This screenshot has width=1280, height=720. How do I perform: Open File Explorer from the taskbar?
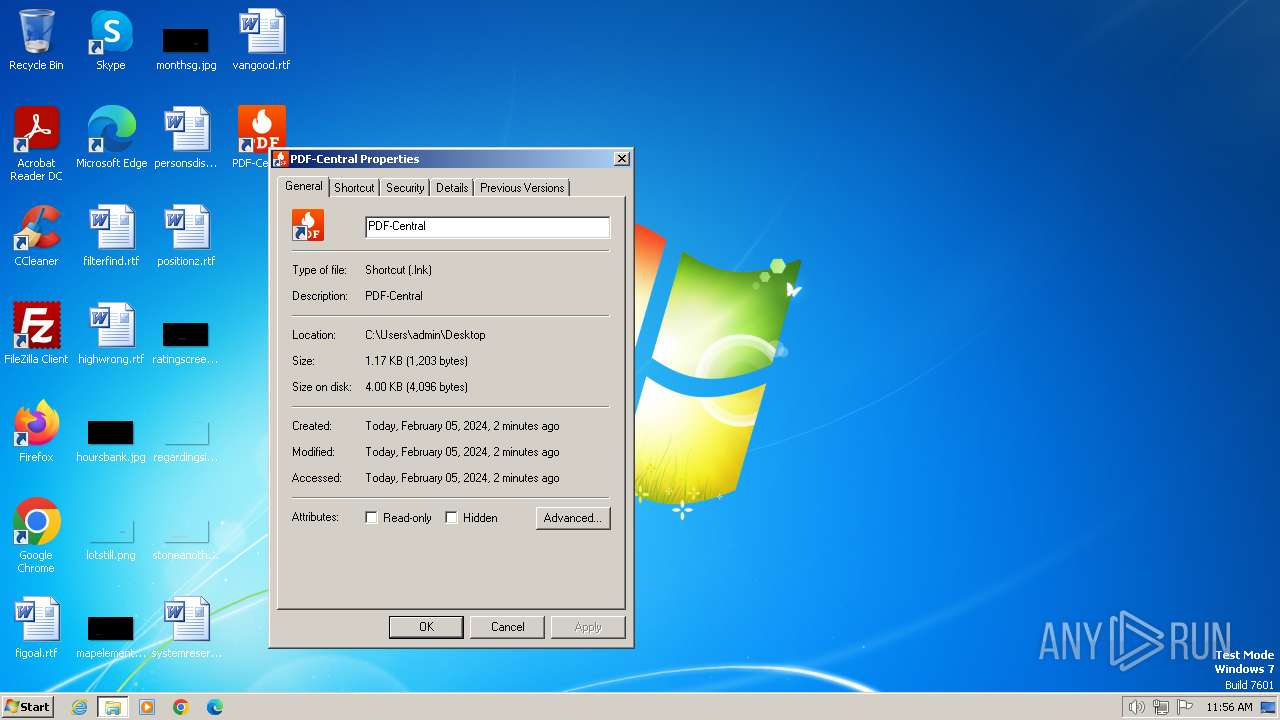[x=113, y=707]
